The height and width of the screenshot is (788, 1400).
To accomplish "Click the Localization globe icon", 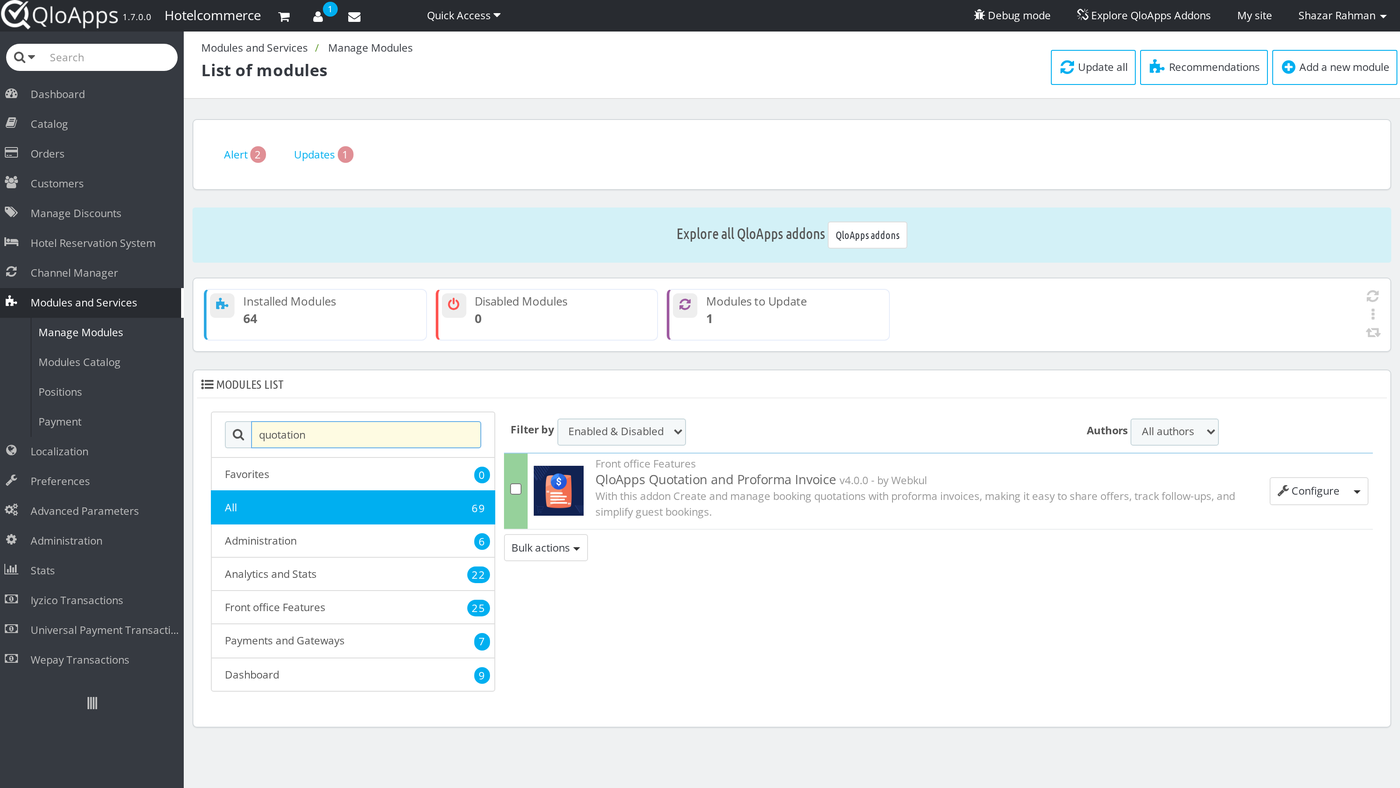I will (12, 451).
